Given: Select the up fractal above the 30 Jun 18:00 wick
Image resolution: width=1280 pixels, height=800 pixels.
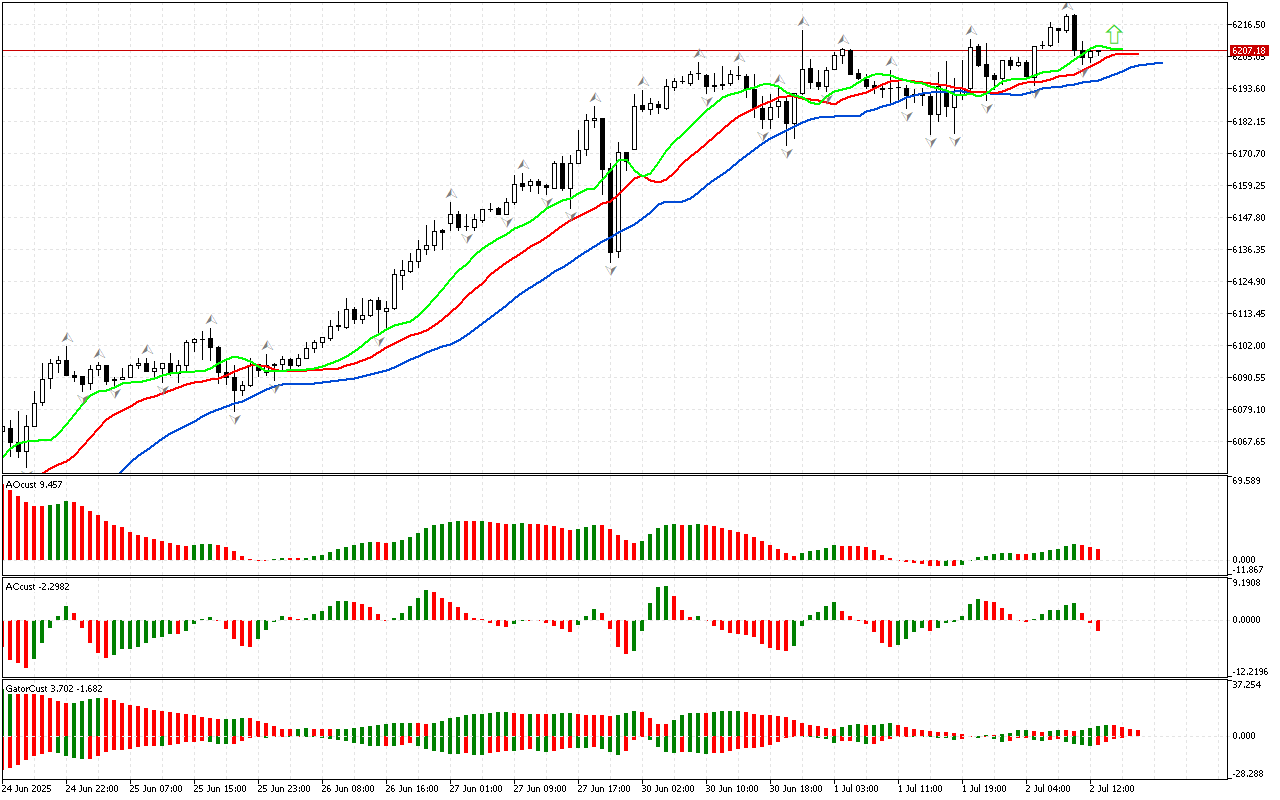Looking at the screenshot, I should [x=802, y=20].
